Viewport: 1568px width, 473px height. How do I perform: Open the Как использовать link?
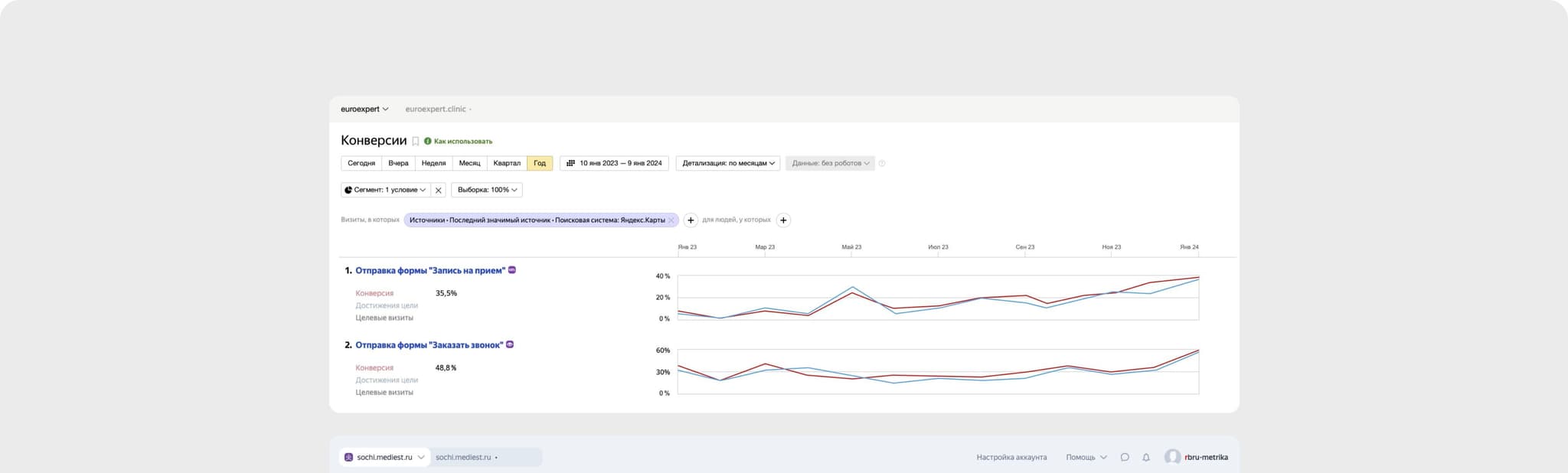click(x=462, y=142)
